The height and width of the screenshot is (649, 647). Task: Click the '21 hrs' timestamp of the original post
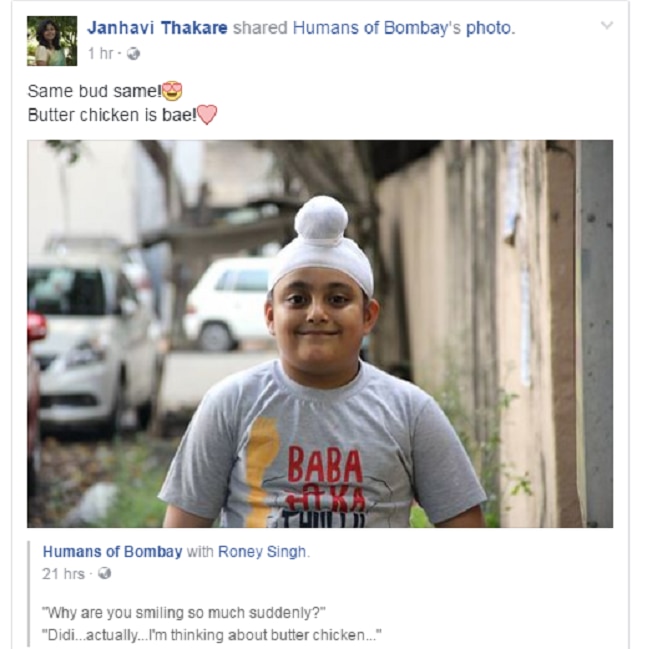(63, 574)
